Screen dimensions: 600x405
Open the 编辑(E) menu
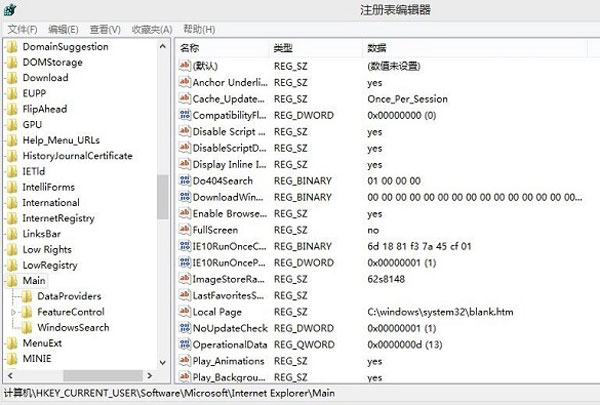pyautogui.click(x=64, y=30)
